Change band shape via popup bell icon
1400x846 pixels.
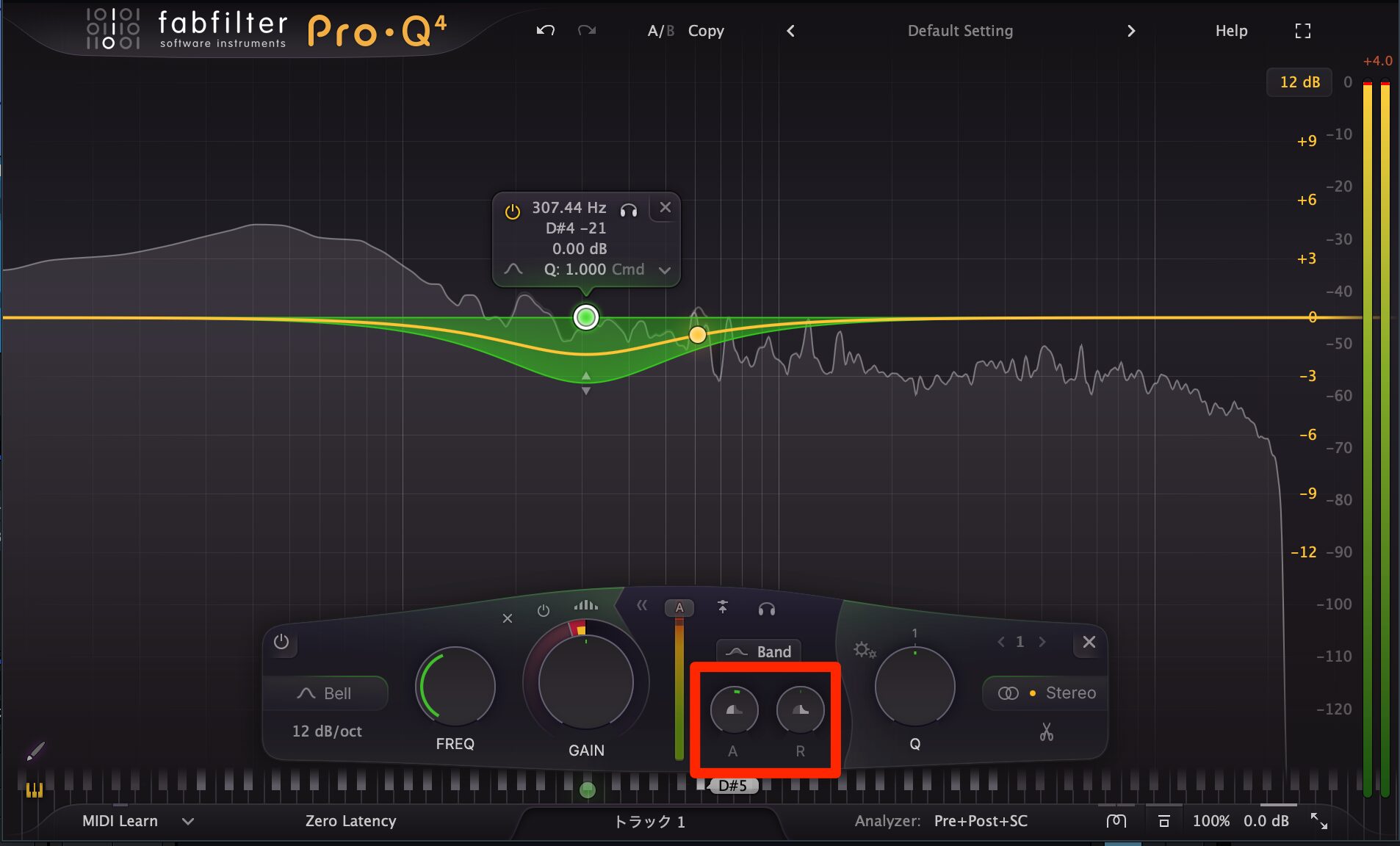tap(513, 270)
